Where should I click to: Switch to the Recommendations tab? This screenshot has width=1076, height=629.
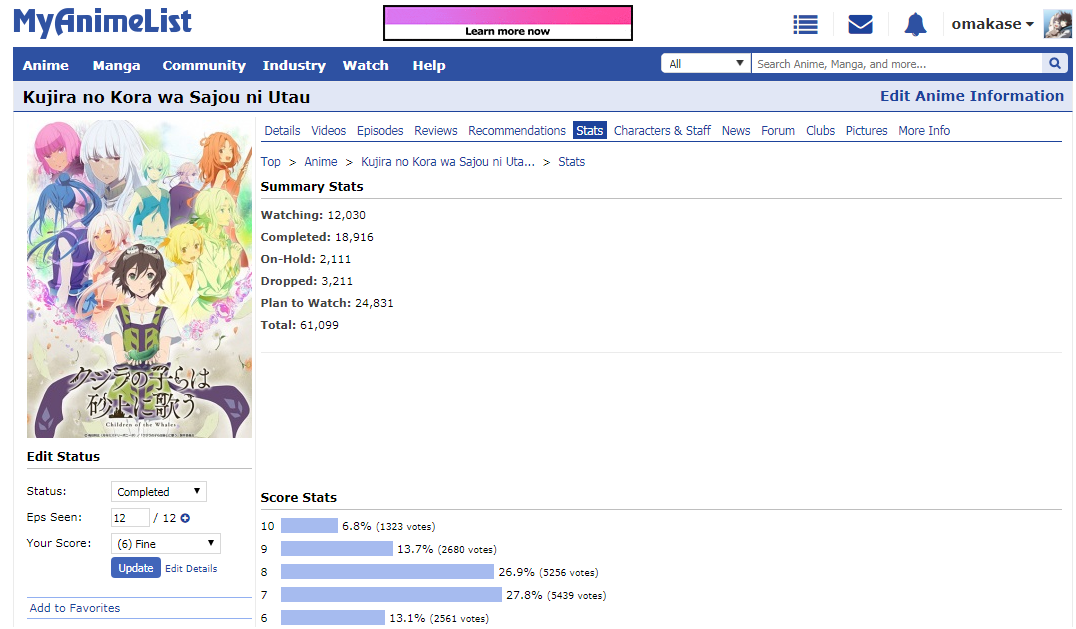(517, 130)
